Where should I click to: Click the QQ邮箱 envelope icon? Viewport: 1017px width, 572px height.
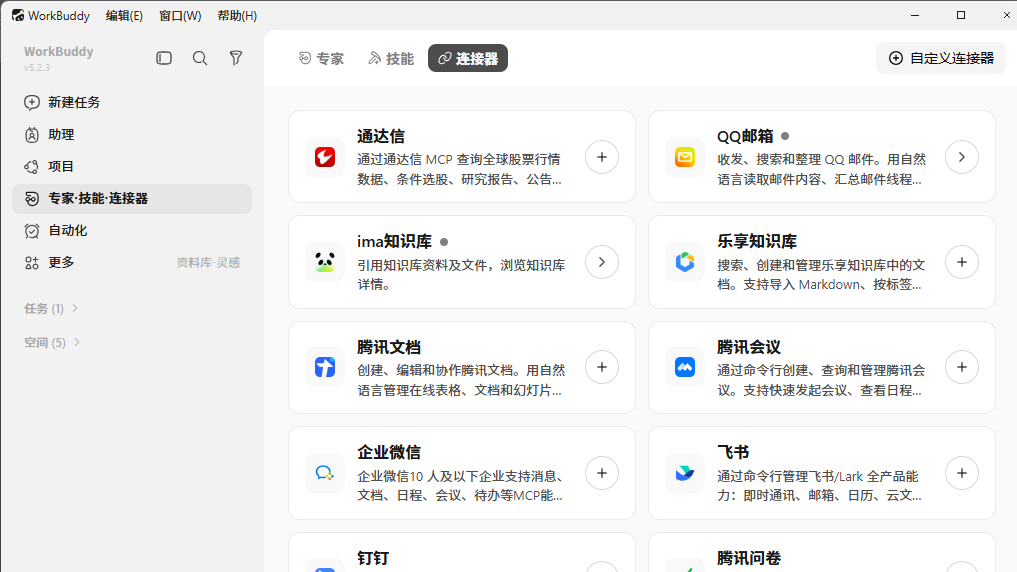pyautogui.click(x=685, y=157)
